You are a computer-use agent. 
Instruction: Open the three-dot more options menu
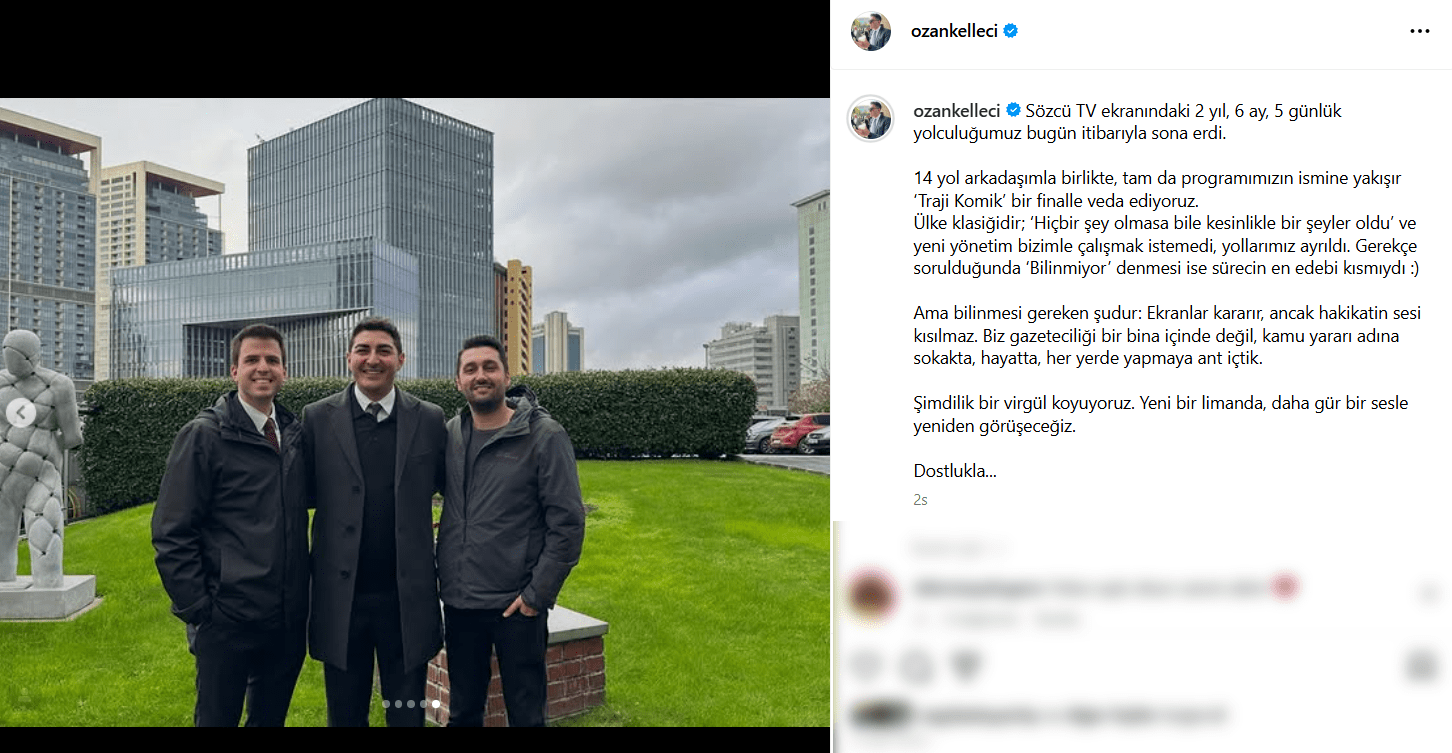coord(1419,32)
